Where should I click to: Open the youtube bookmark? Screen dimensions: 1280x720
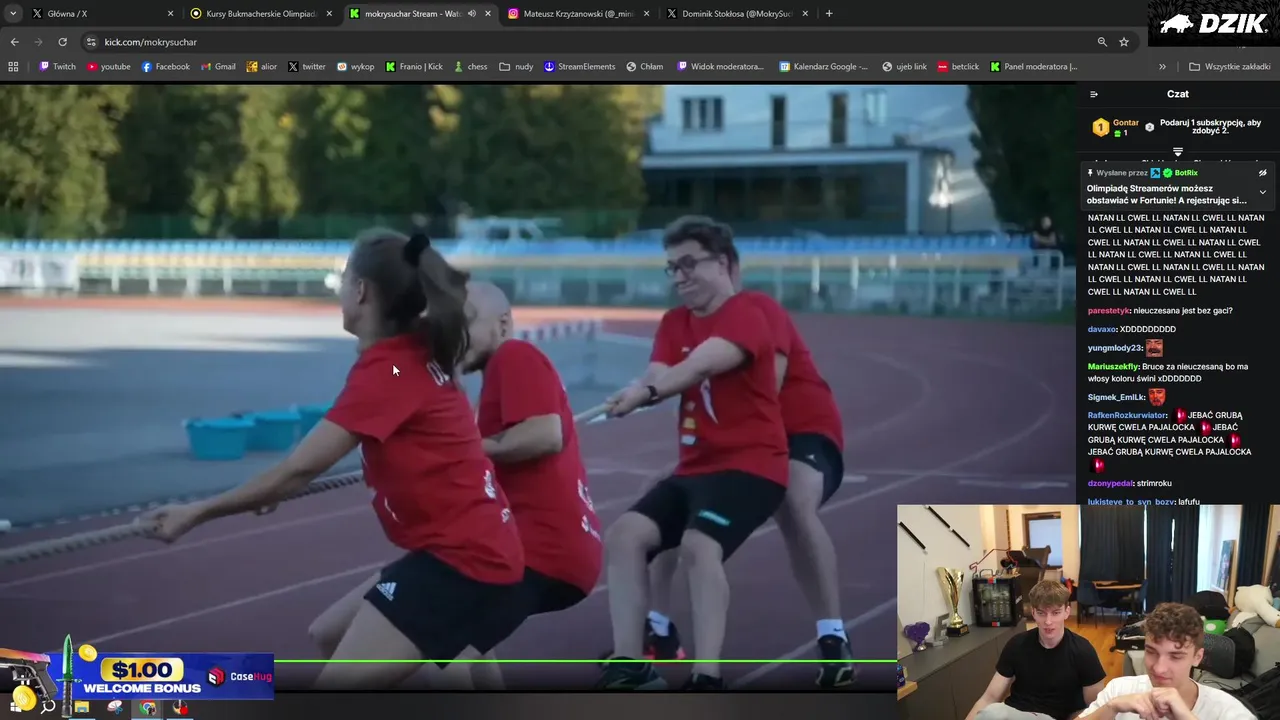pos(108,67)
